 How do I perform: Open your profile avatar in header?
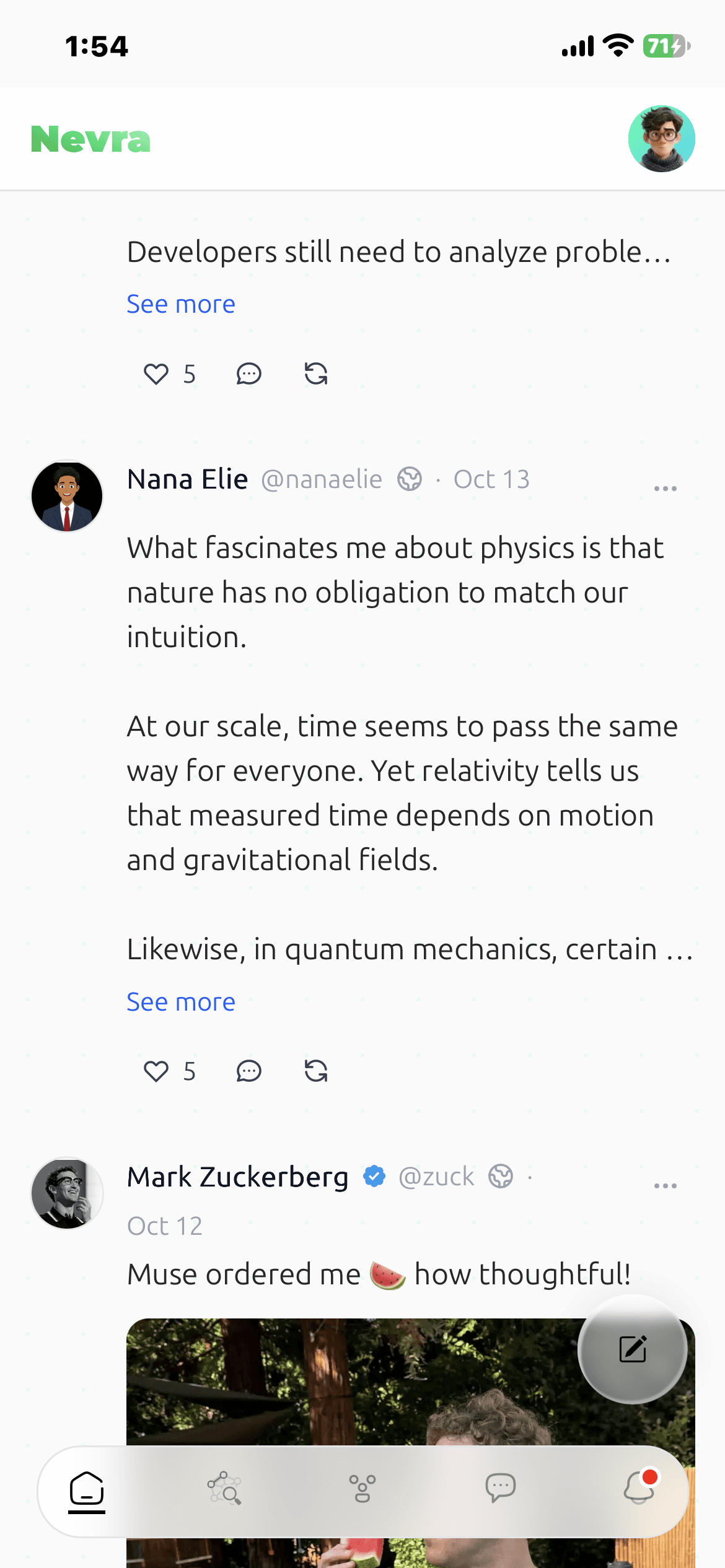coord(661,139)
